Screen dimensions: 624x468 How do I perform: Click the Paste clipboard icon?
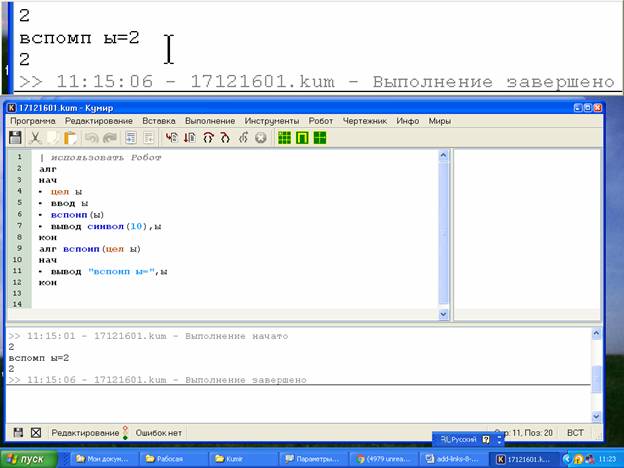pyautogui.click(x=70, y=138)
